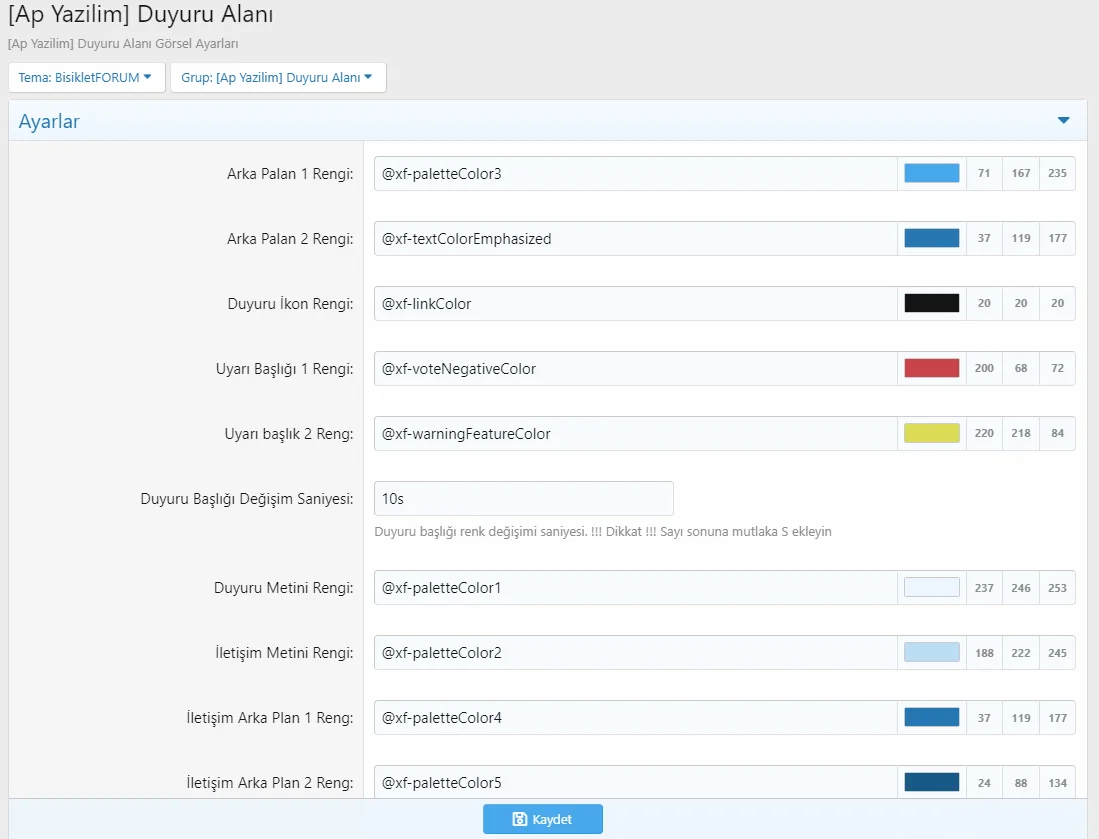
Task: Open the Duyuru Metini Rengi color swatch
Action: tap(931, 588)
